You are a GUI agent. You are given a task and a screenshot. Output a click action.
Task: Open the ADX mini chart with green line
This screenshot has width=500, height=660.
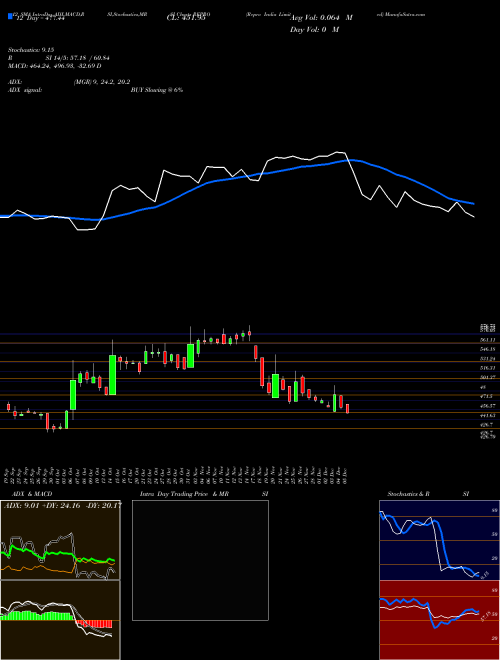(x=60, y=540)
